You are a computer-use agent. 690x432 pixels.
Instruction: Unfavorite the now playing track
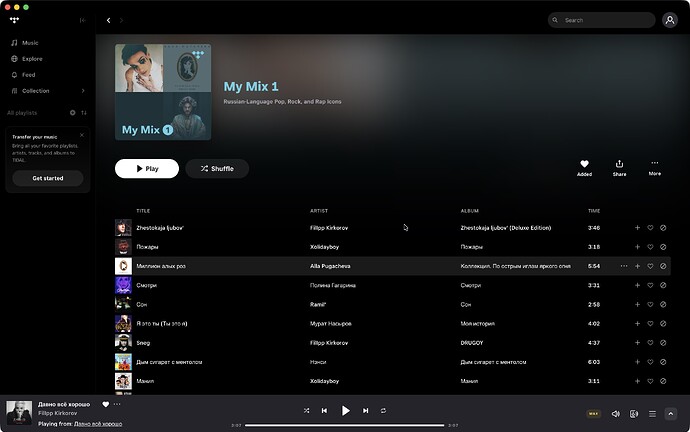106,404
